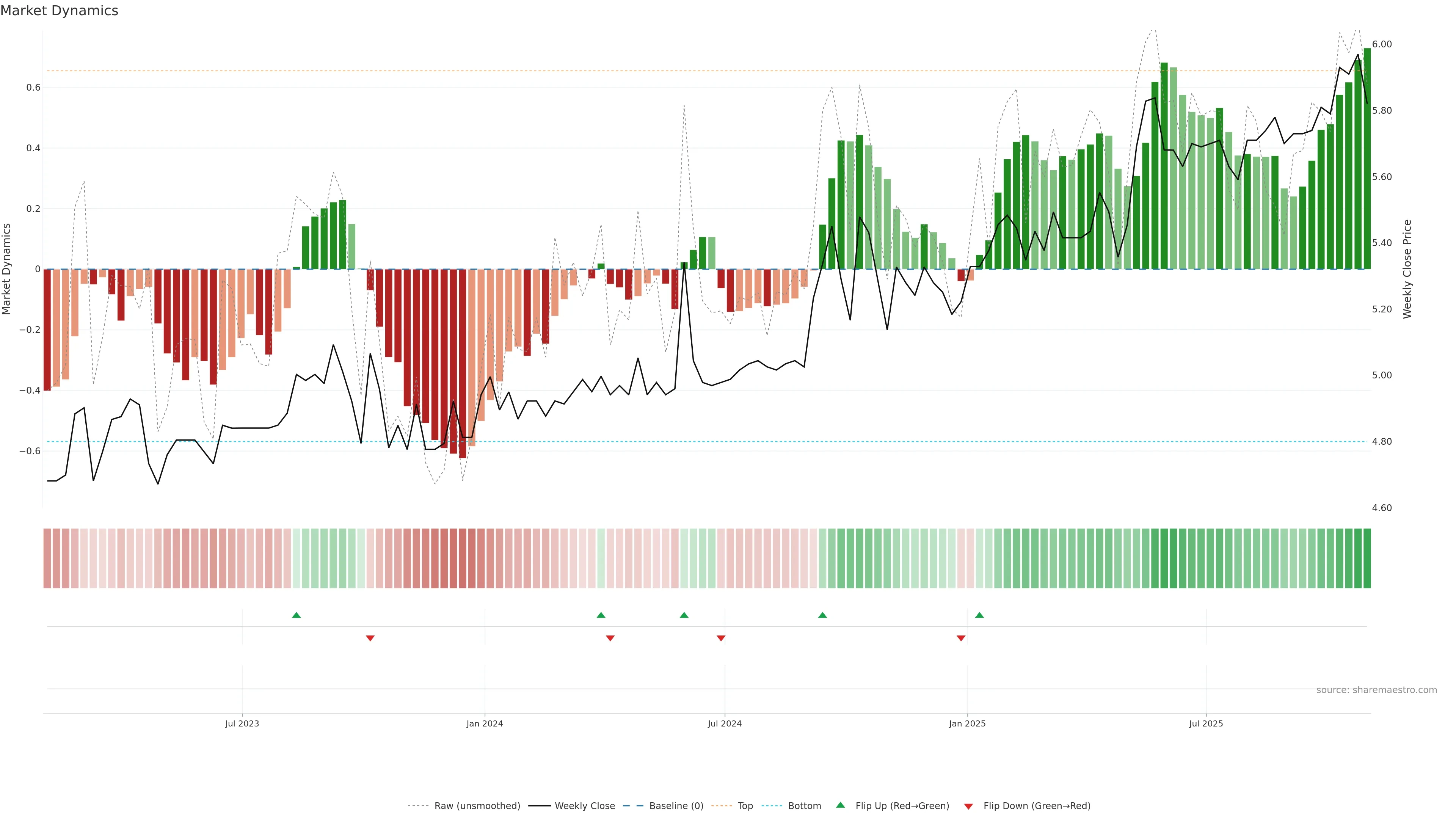Click the red flip-down marker just before Jan 2025
This screenshot has height=819, width=1456.
pyautogui.click(x=961, y=638)
